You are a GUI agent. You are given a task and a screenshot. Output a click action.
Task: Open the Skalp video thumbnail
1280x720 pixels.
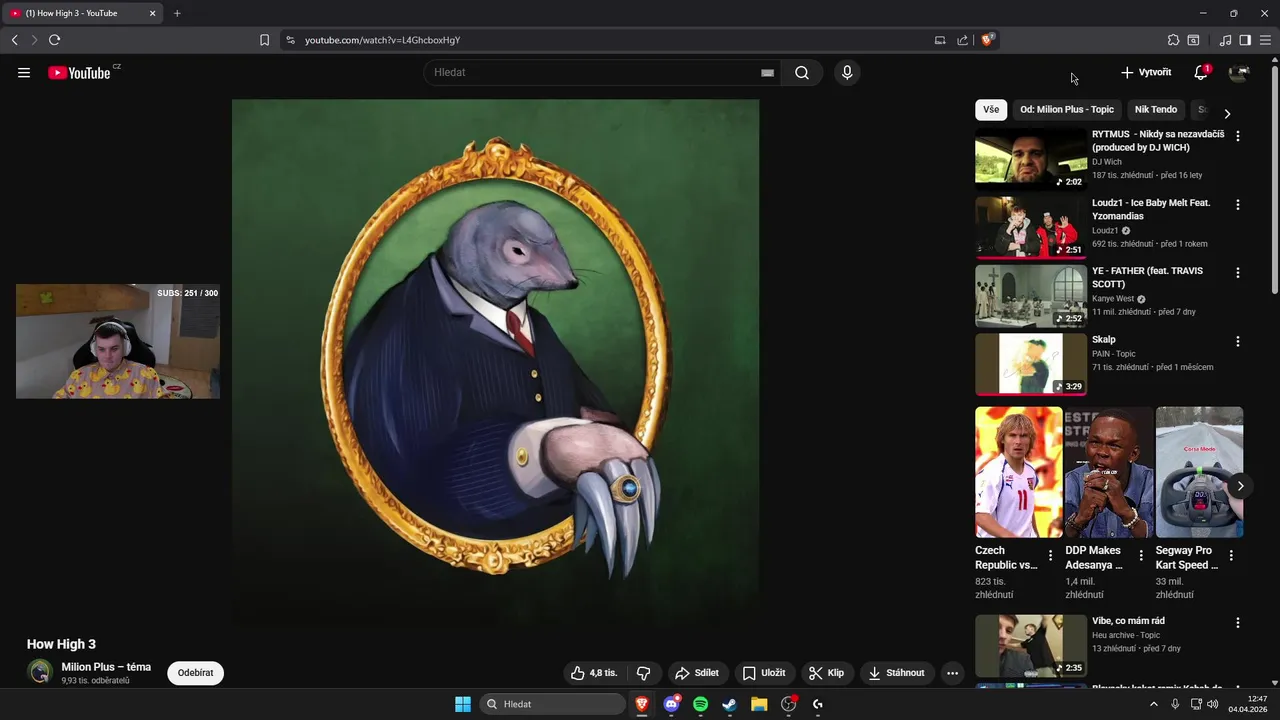point(1031,364)
